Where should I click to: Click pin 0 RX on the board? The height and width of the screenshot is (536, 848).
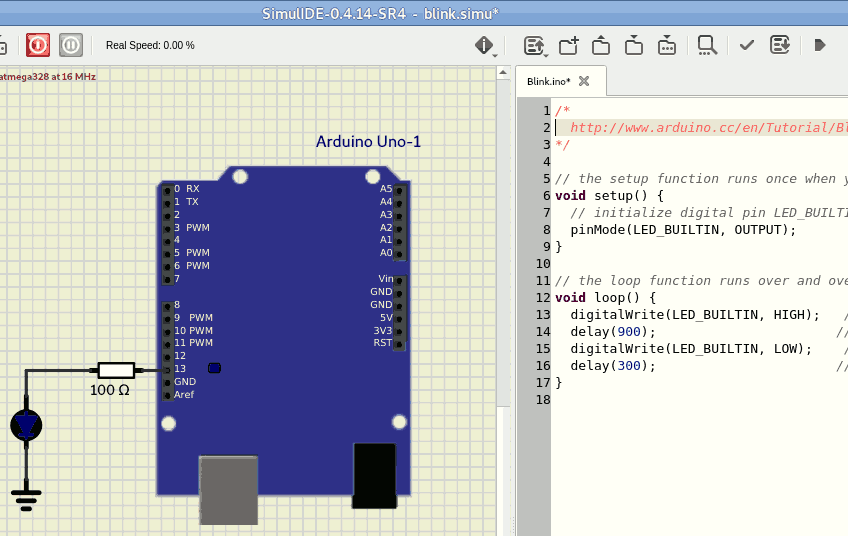168,189
